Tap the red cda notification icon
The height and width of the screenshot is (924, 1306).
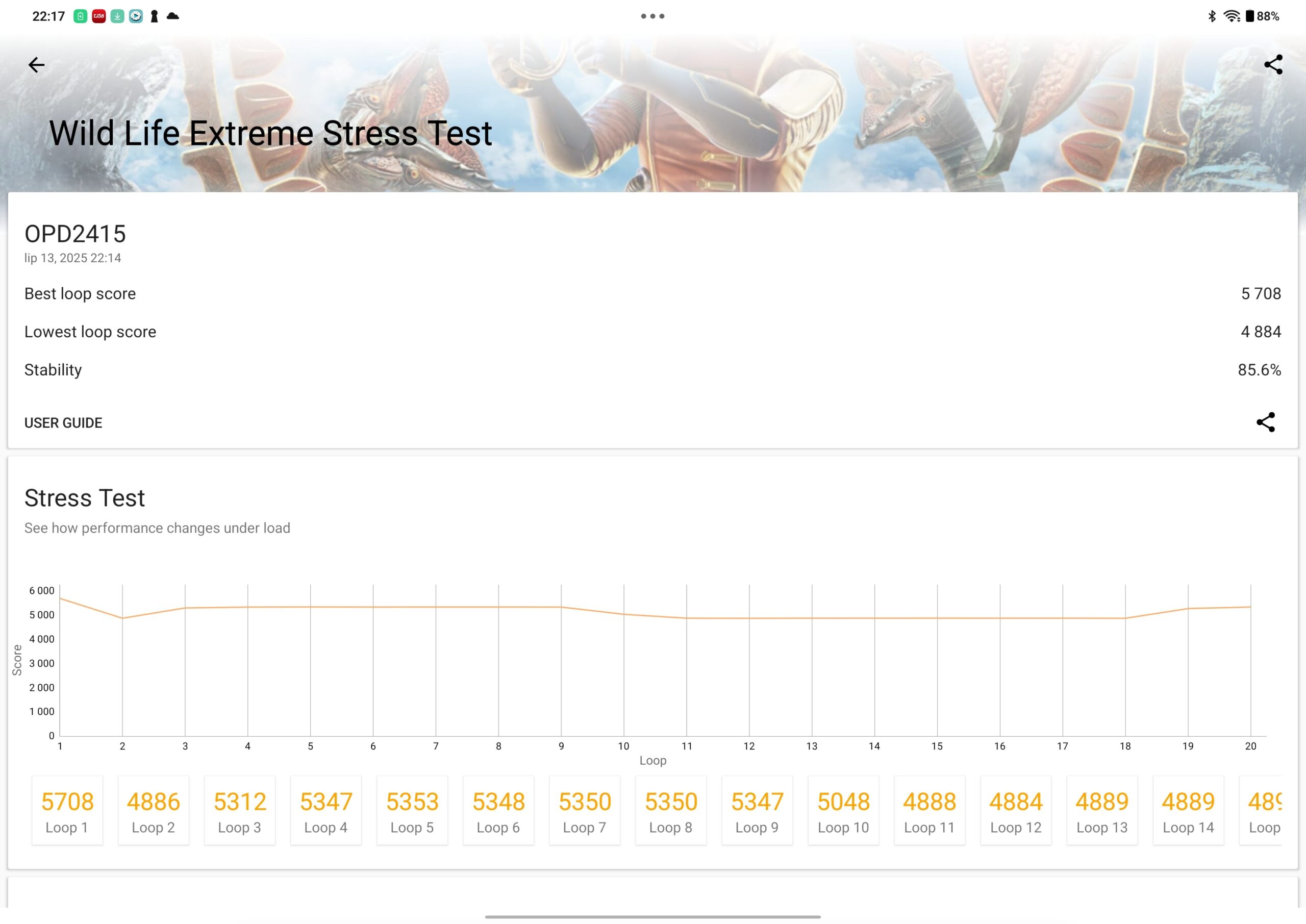pos(99,16)
